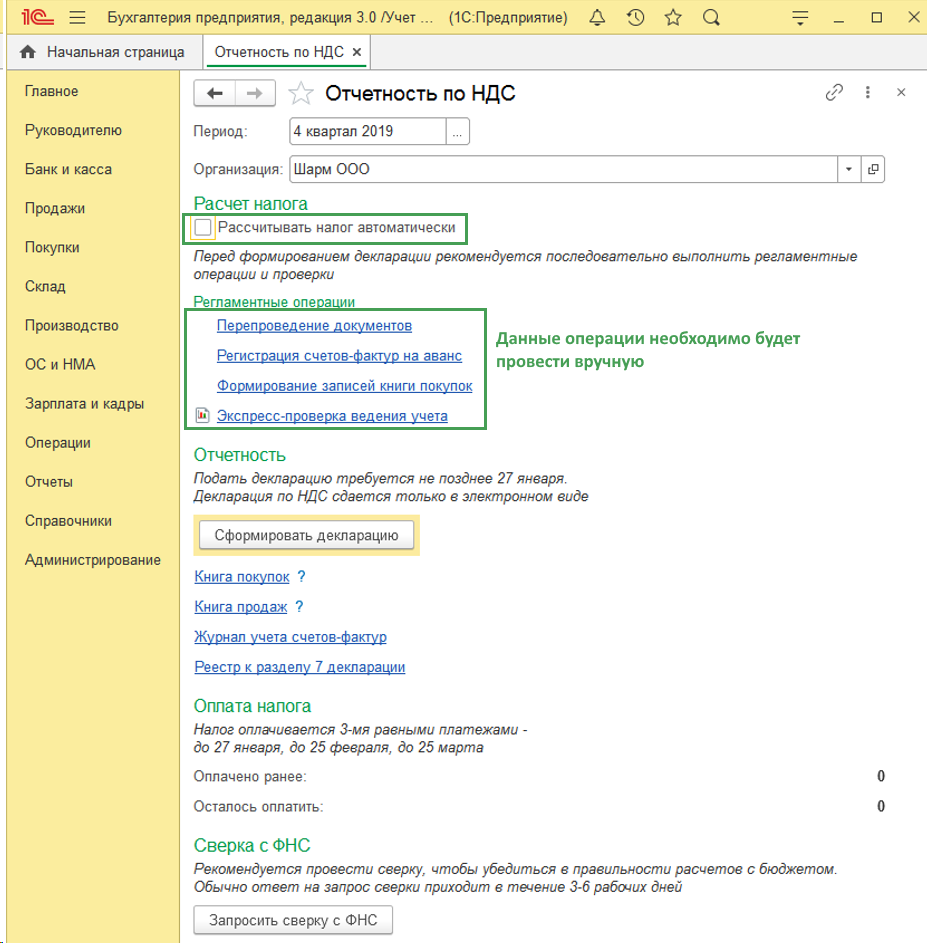Open the Главное section

pyautogui.click(x=52, y=91)
